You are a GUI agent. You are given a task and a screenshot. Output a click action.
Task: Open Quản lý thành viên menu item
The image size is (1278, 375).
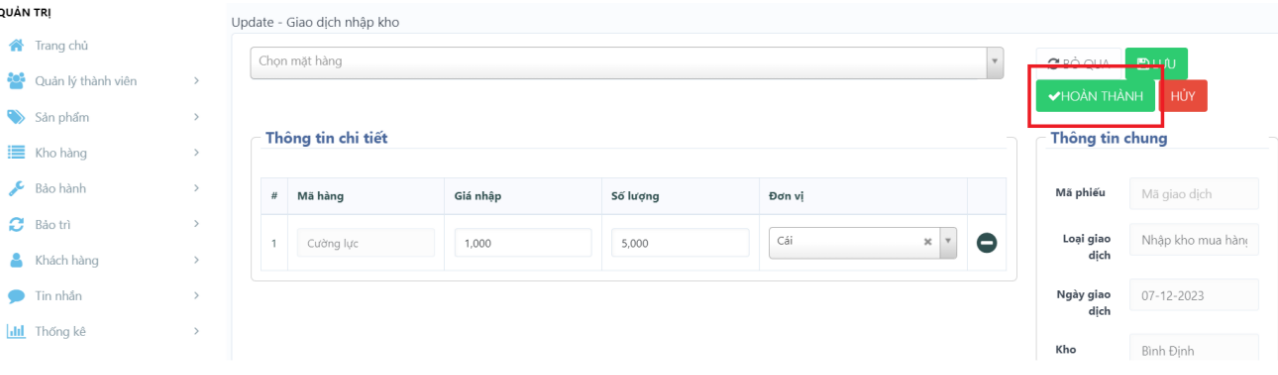85,81
